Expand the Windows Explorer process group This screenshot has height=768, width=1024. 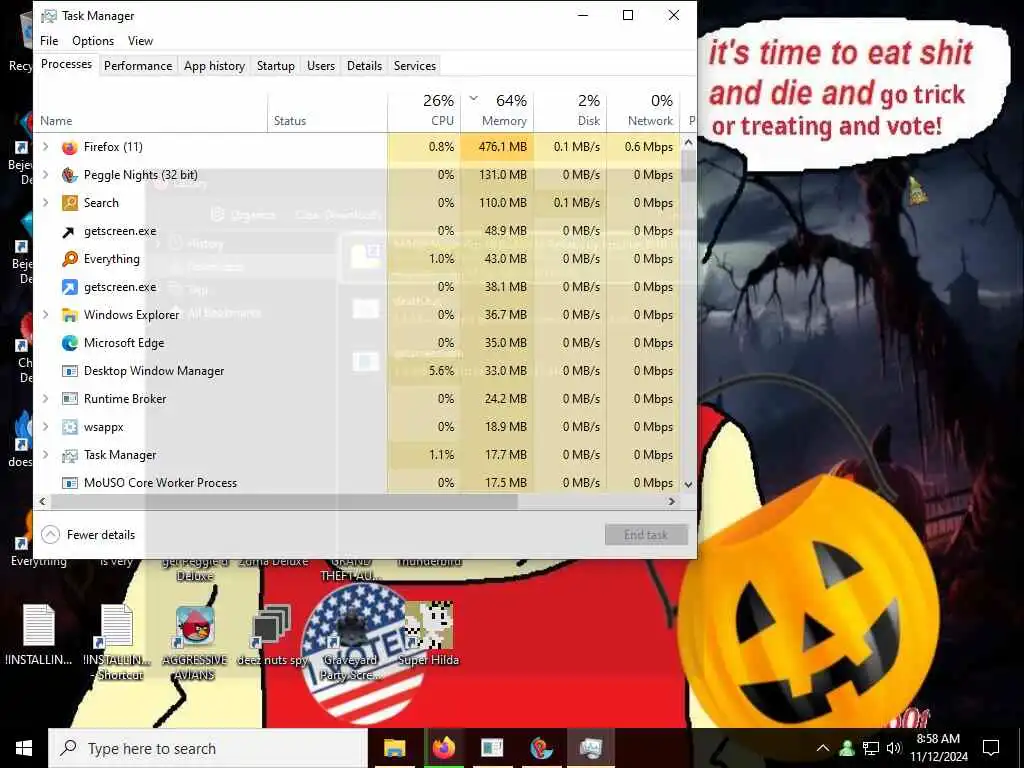[x=45, y=315]
